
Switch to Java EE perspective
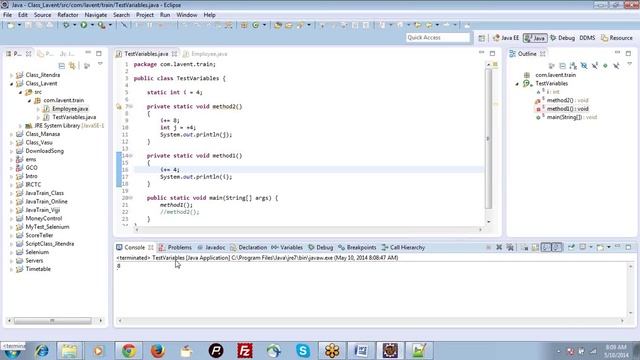[x=506, y=38]
